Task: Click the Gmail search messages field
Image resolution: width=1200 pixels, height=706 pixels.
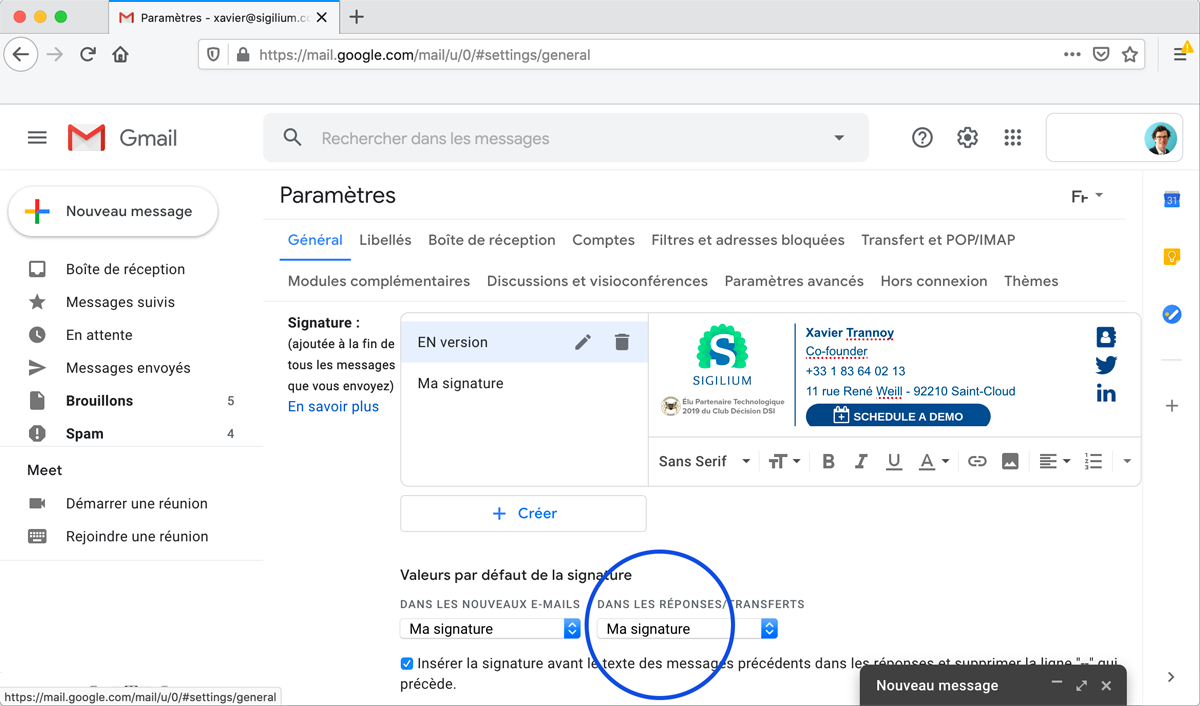Action: coord(565,138)
